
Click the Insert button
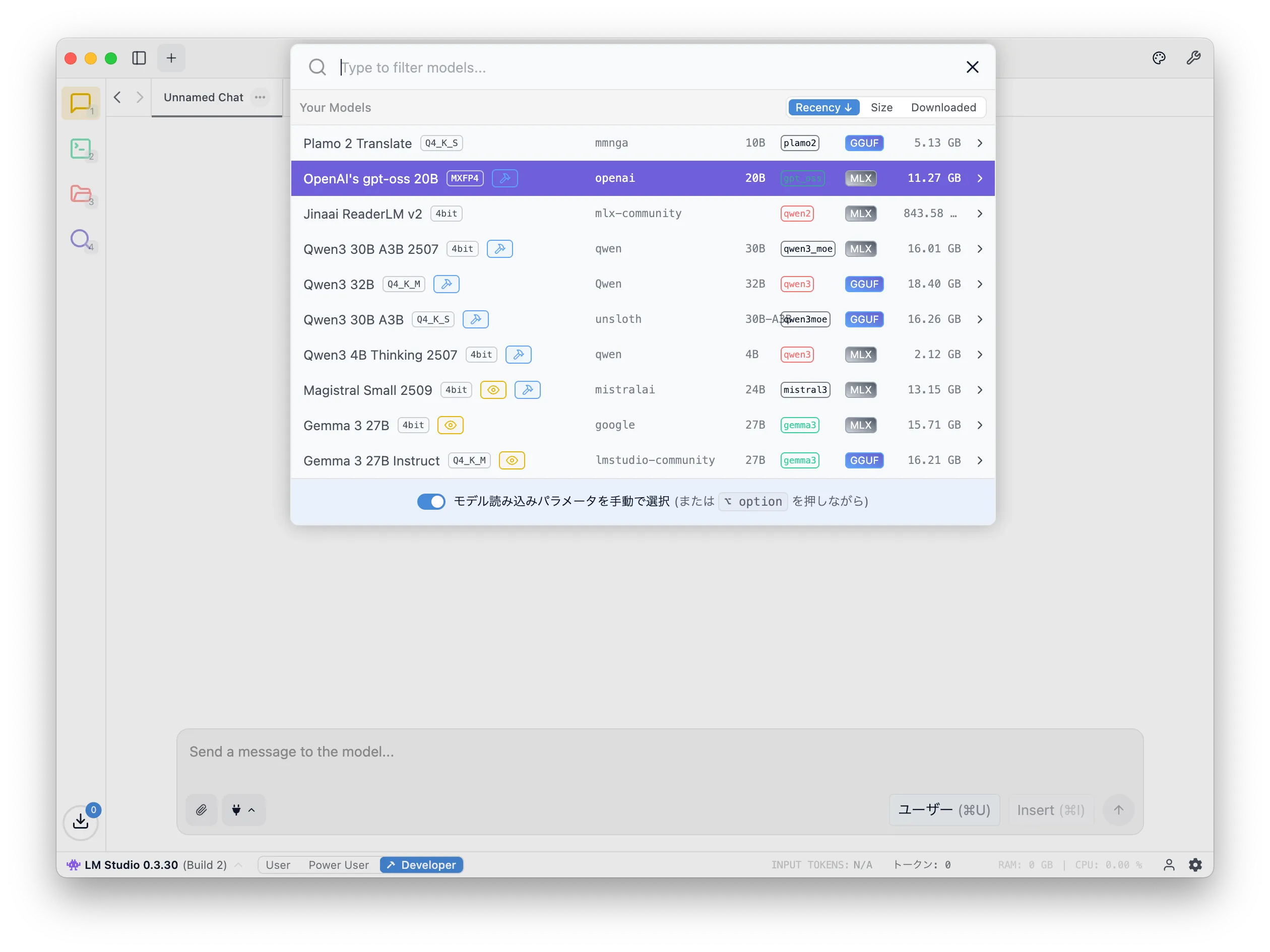[1050, 809]
